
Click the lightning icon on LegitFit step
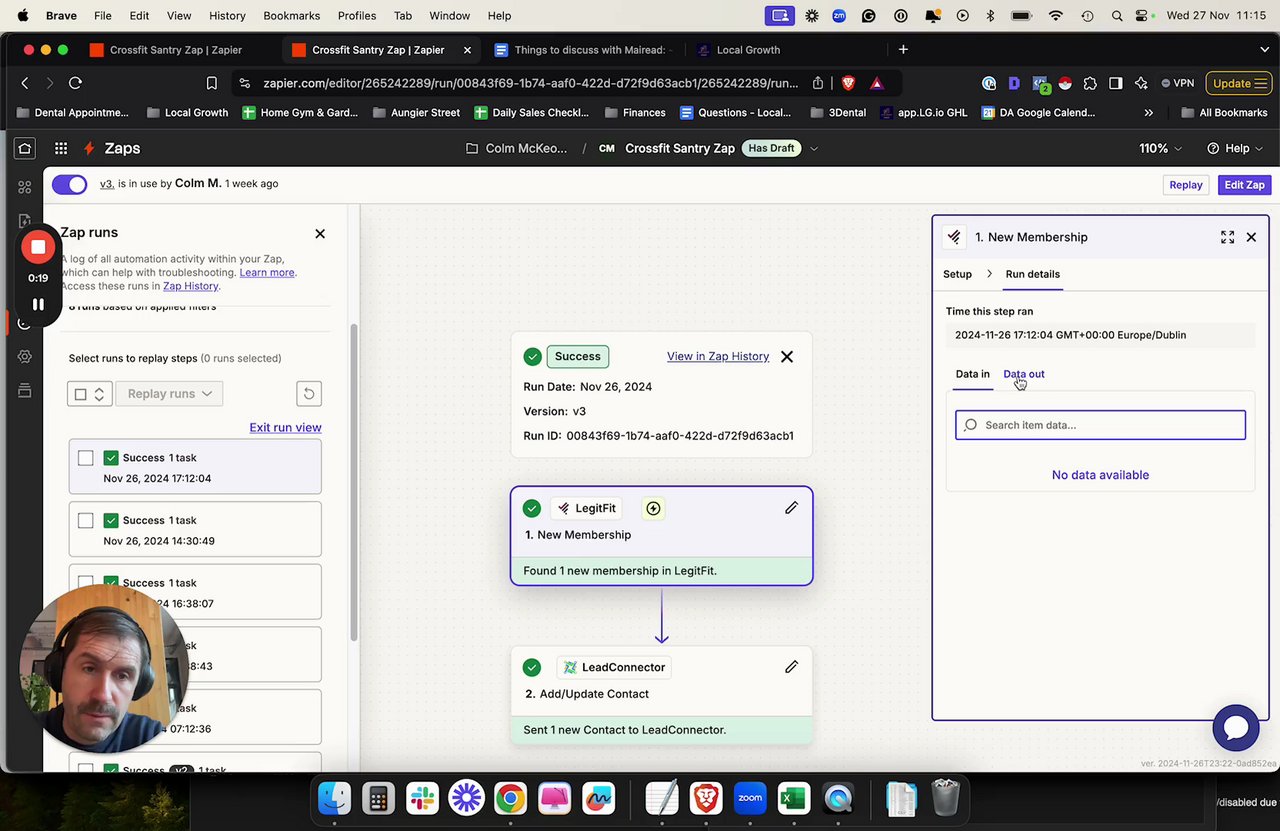[x=653, y=508]
